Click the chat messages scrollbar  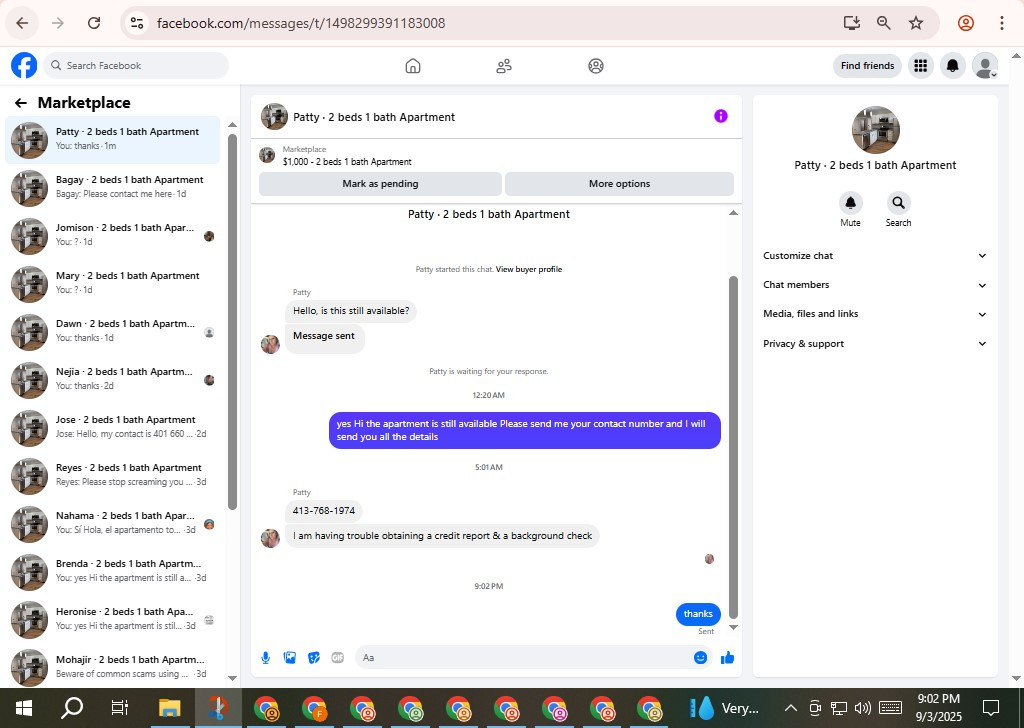tap(733, 447)
